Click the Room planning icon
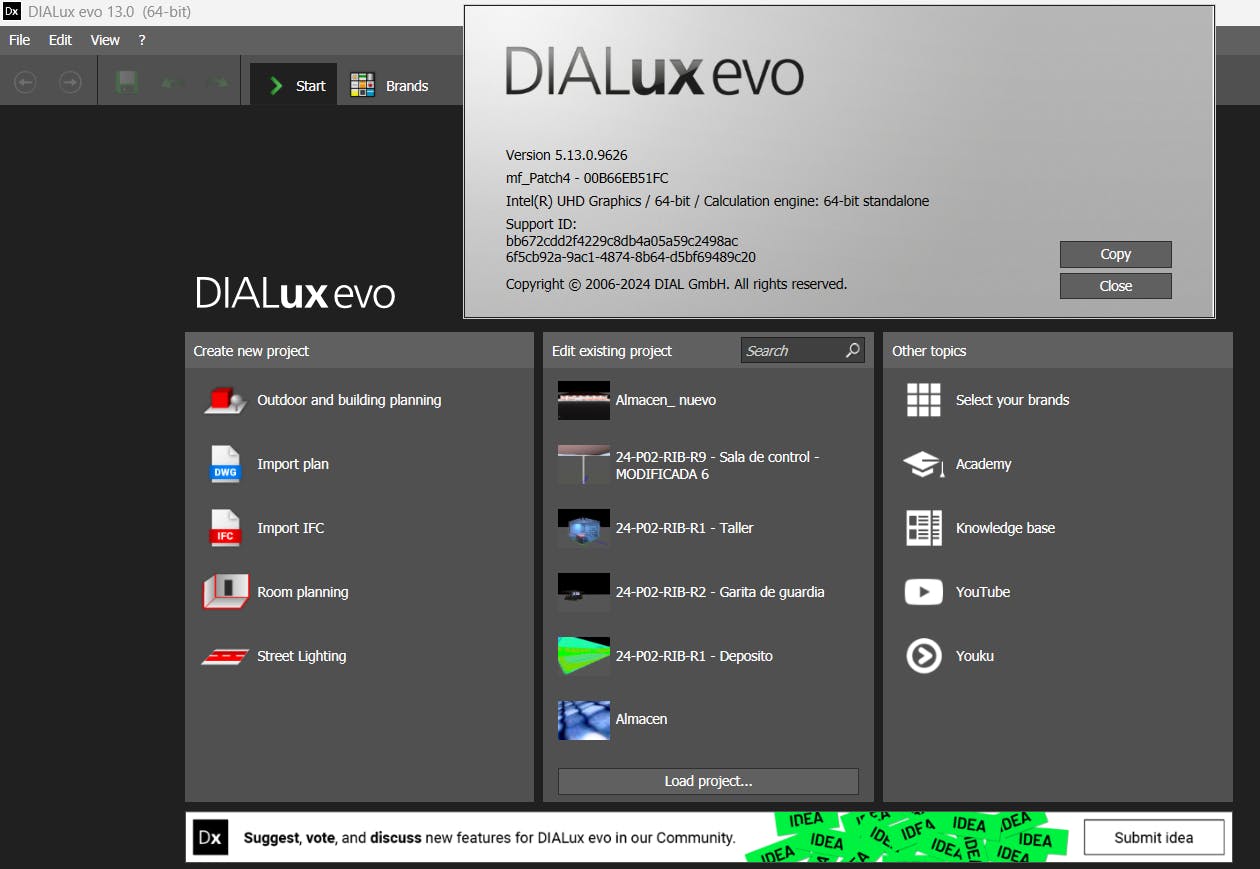 pos(225,592)
